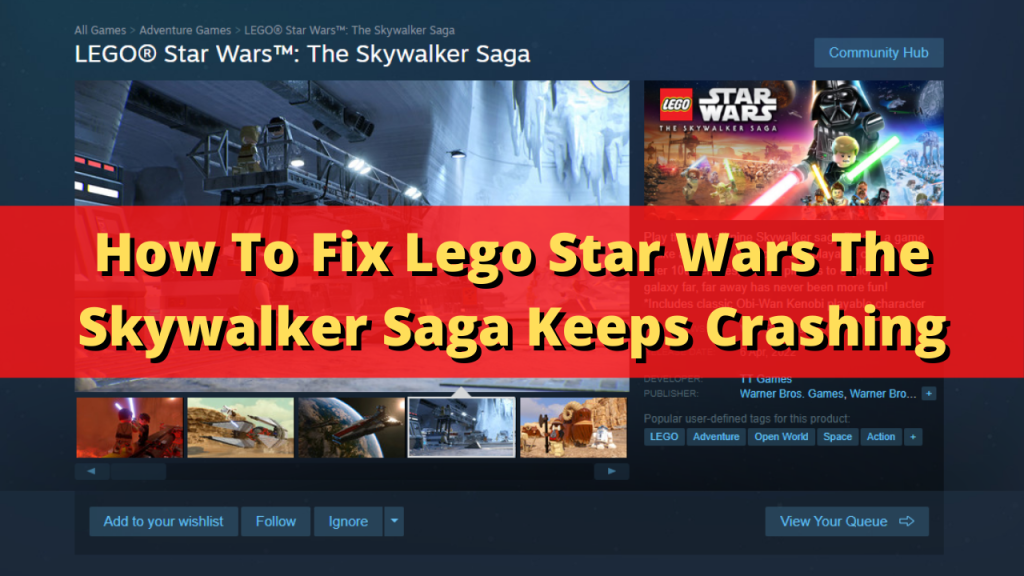Image resolution: width=1024 pixels, height=576 pixels.
Task: Click the thumbnail strip scrollbar handle
Action: click(x=138, y=471)
